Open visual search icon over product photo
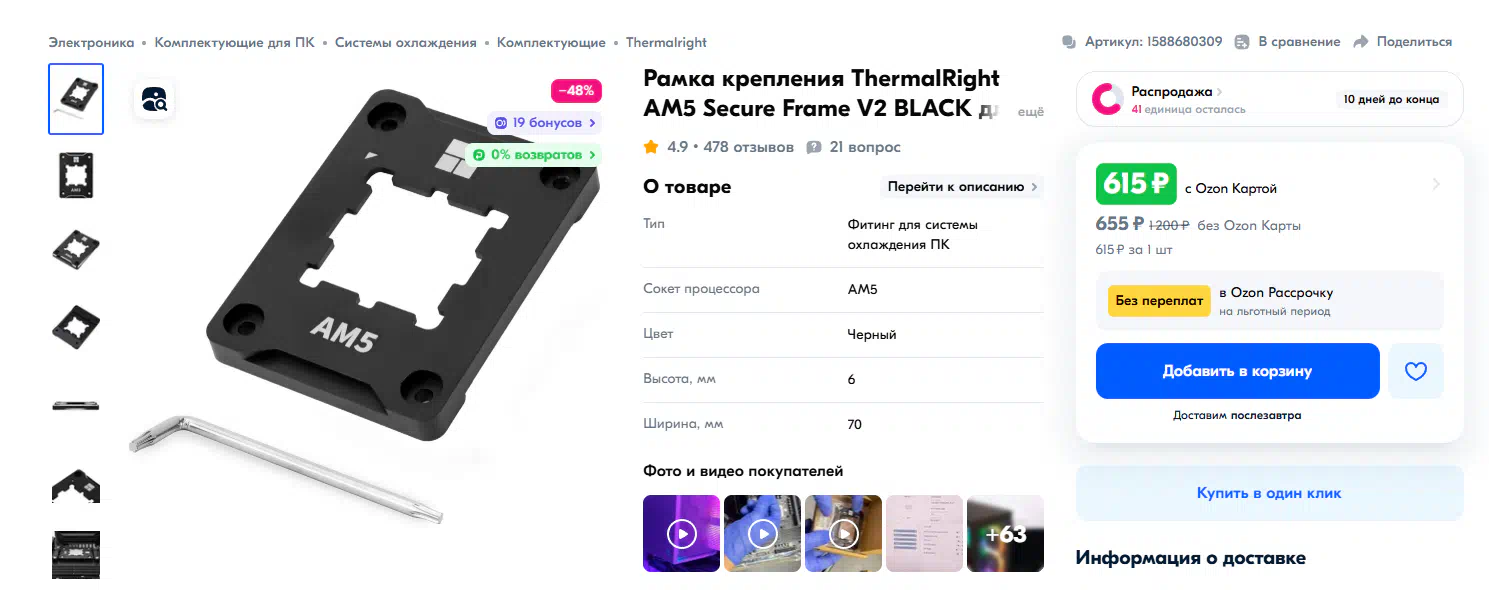The width and height of the screenshot is (1489, 590). pyautogui.click(x=155, y=99)
